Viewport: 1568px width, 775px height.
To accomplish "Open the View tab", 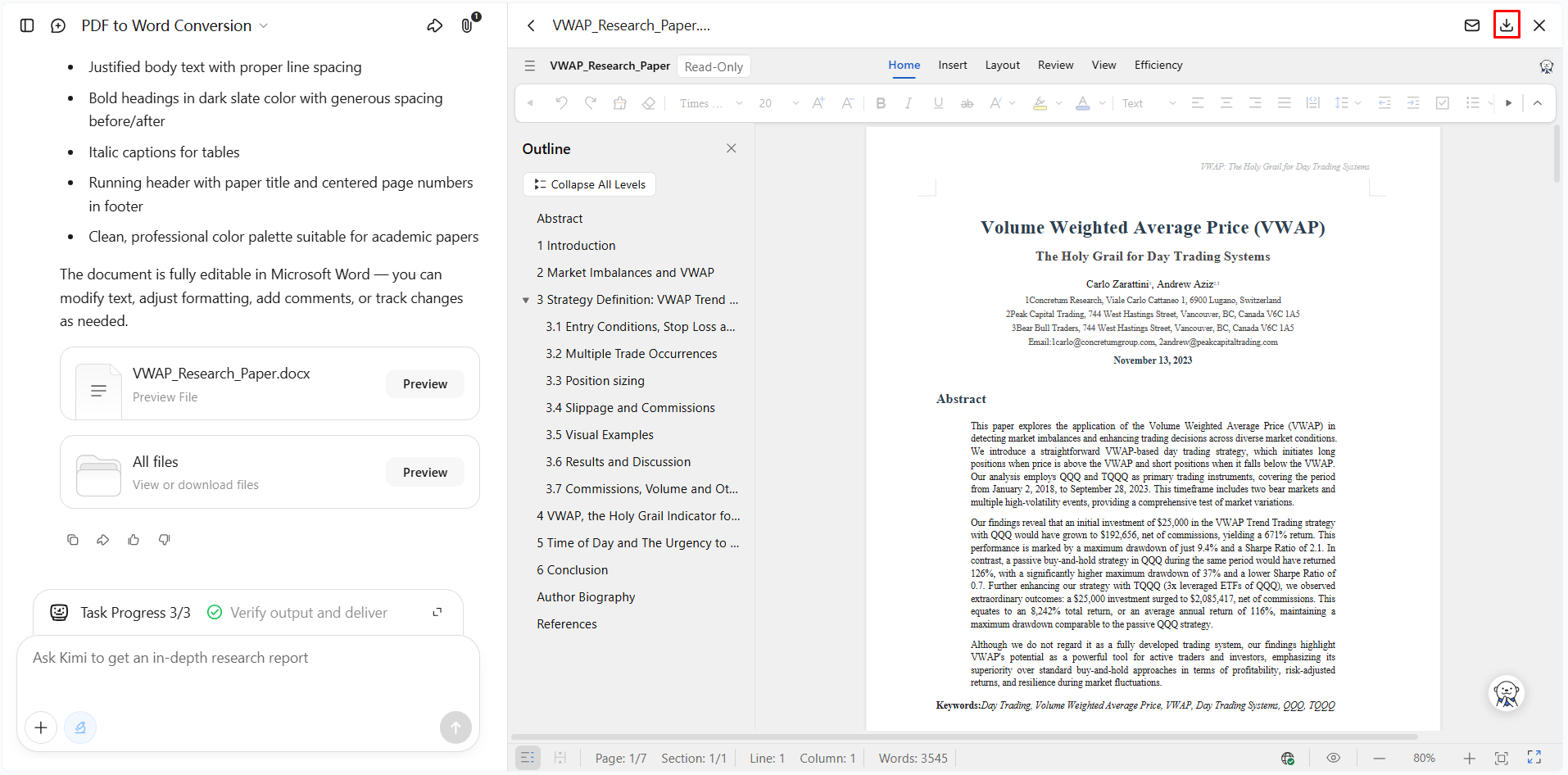I will point(1103,66).
